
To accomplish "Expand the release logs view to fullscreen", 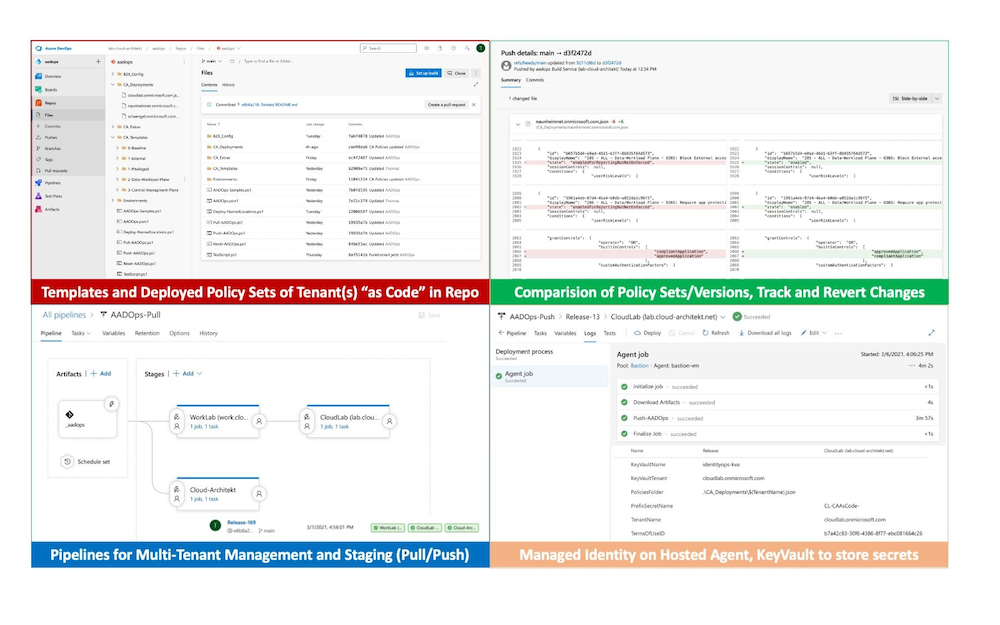I will coord(931,333).
